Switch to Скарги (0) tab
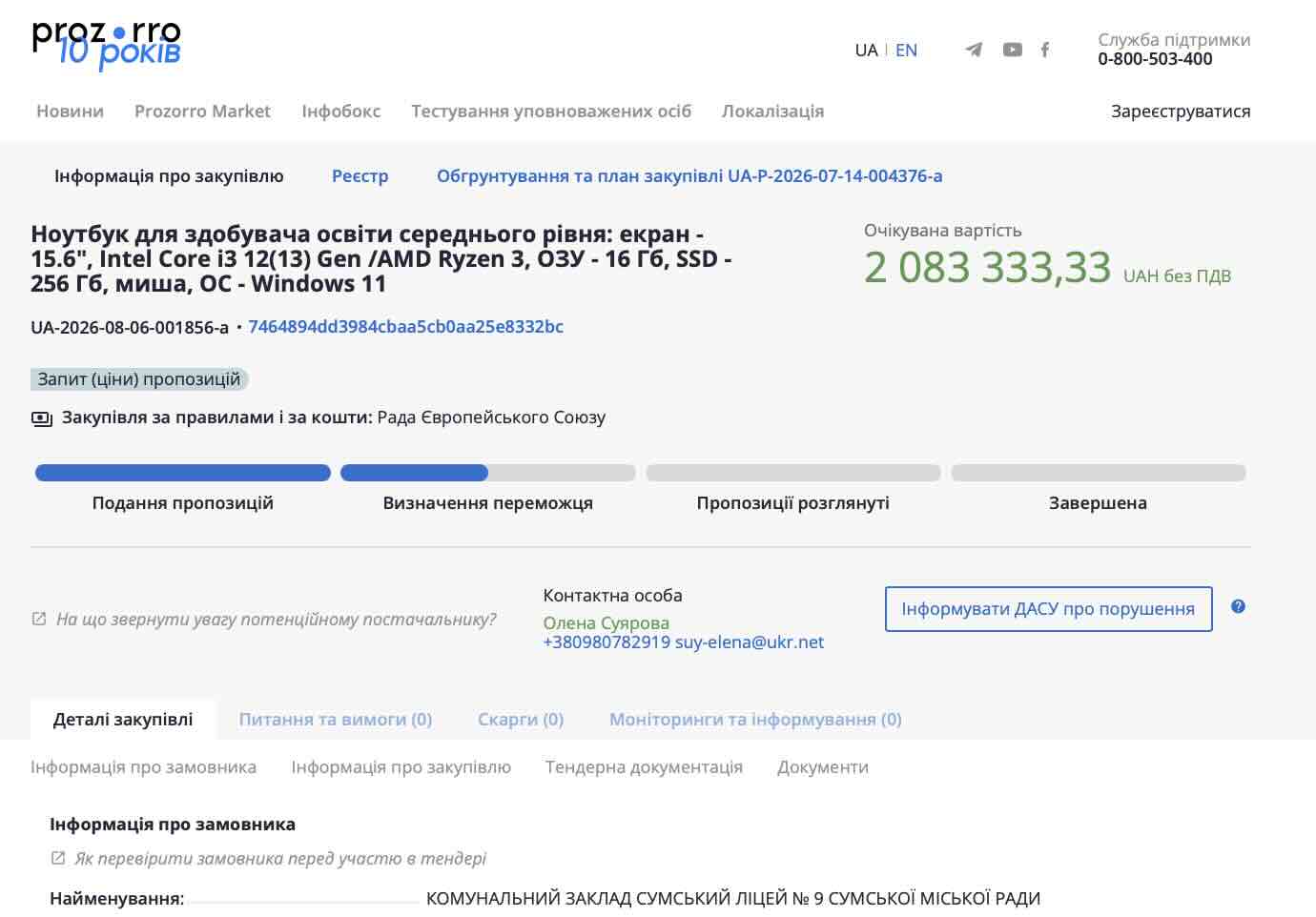1316x917 pixels. coord(521,719)
